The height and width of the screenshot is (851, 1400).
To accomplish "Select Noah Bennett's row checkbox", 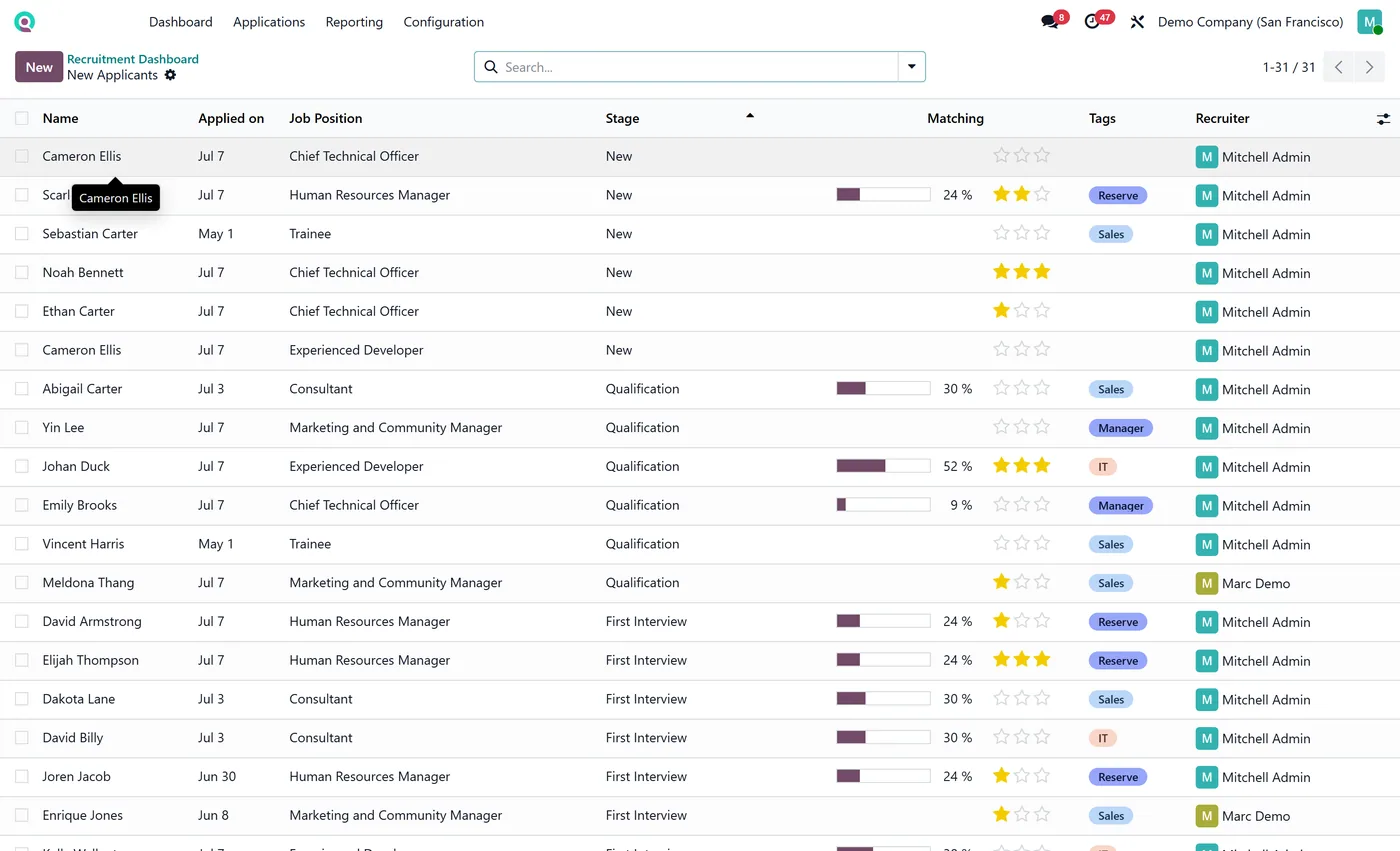I will pyautogui.click(x=22, y=272).
